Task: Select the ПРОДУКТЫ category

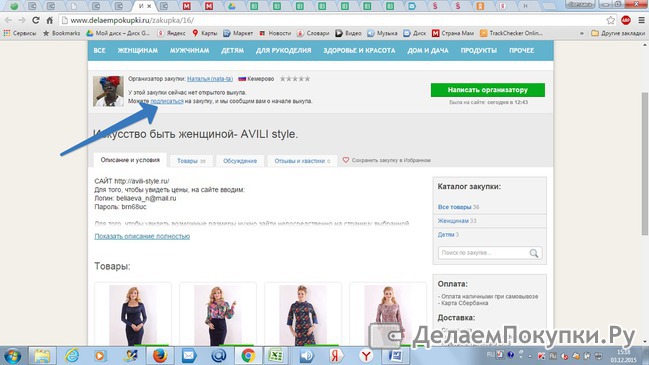Action: (x=478, y=50)
